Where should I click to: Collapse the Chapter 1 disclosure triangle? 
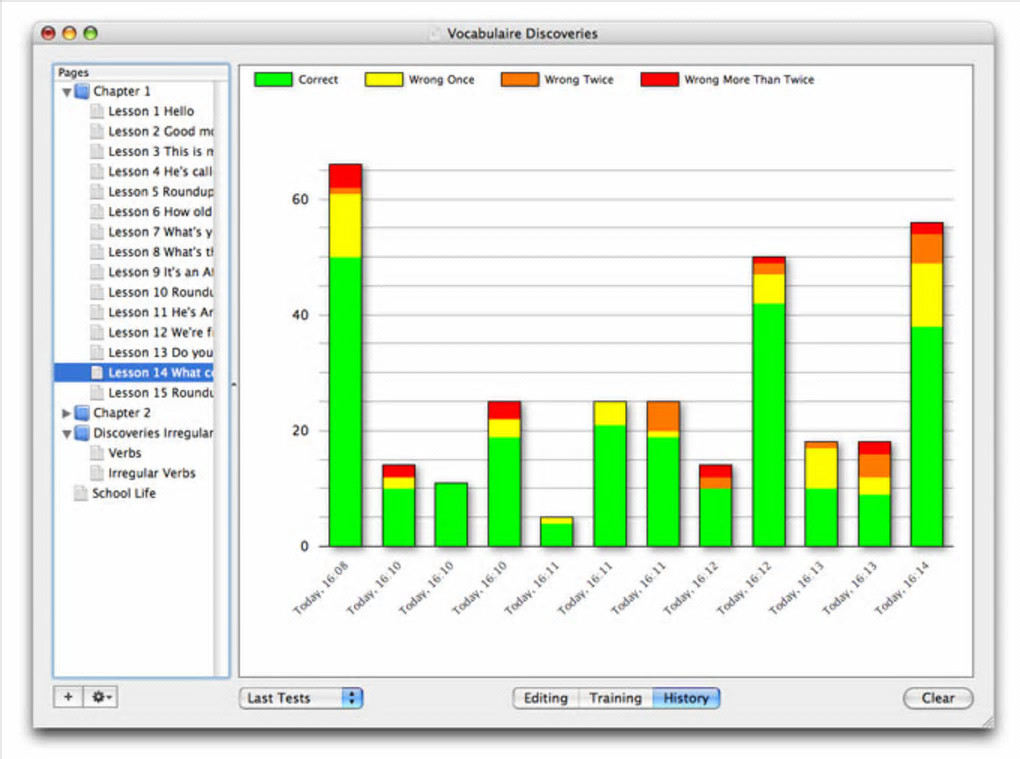pyautogui.click(x=66, y=92)
